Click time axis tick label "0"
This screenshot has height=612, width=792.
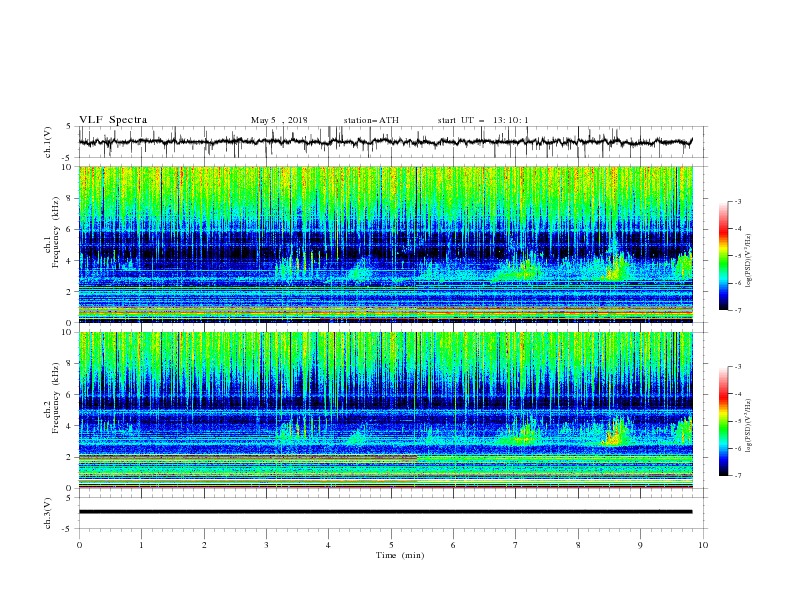pos(79,545)
